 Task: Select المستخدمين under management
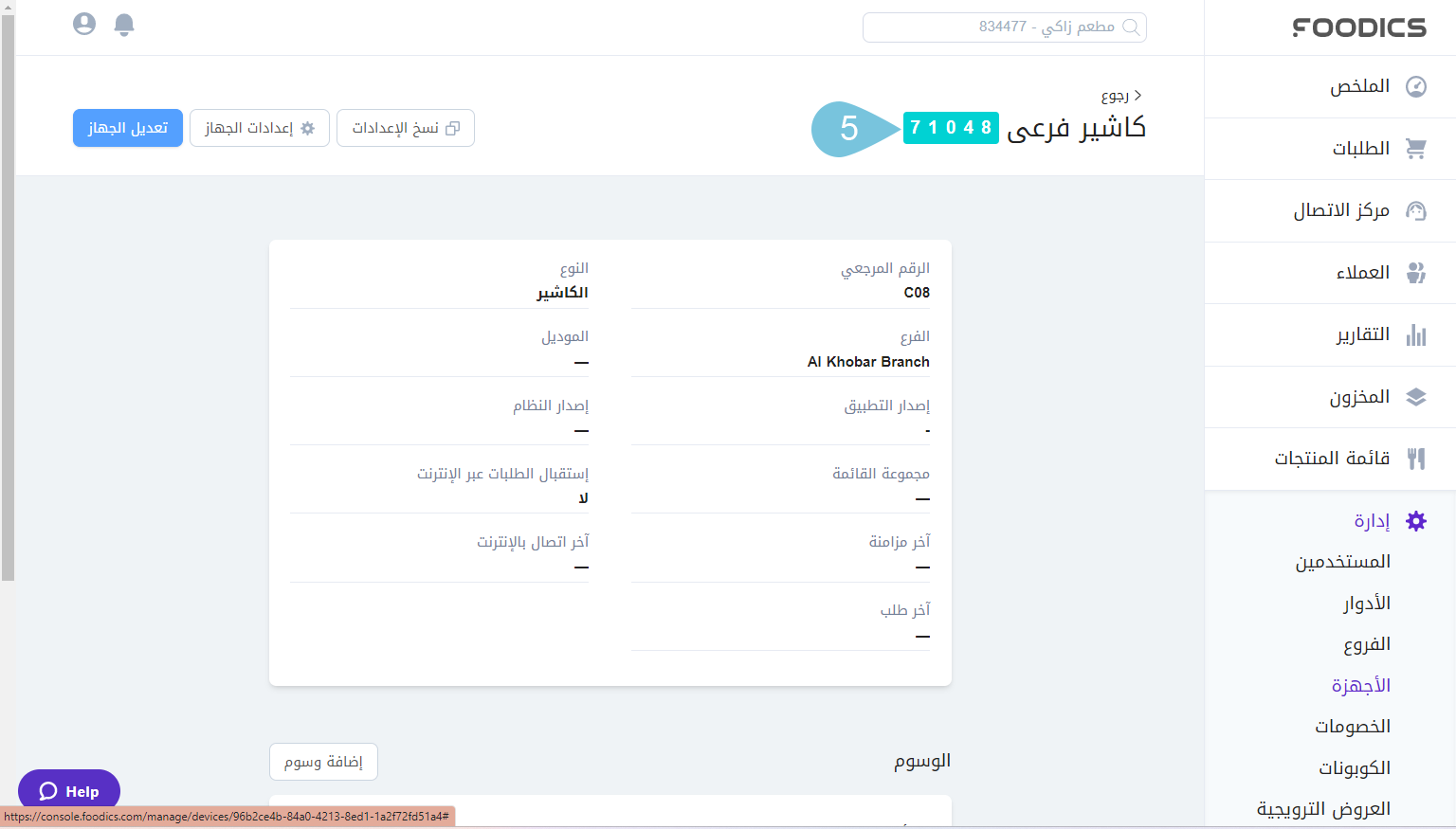(1342, 562)
